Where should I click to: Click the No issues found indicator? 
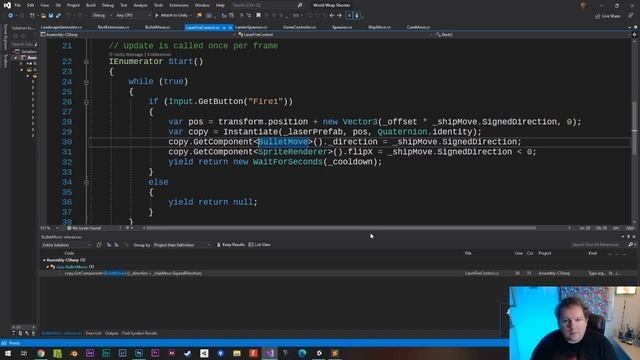[84, 228]
